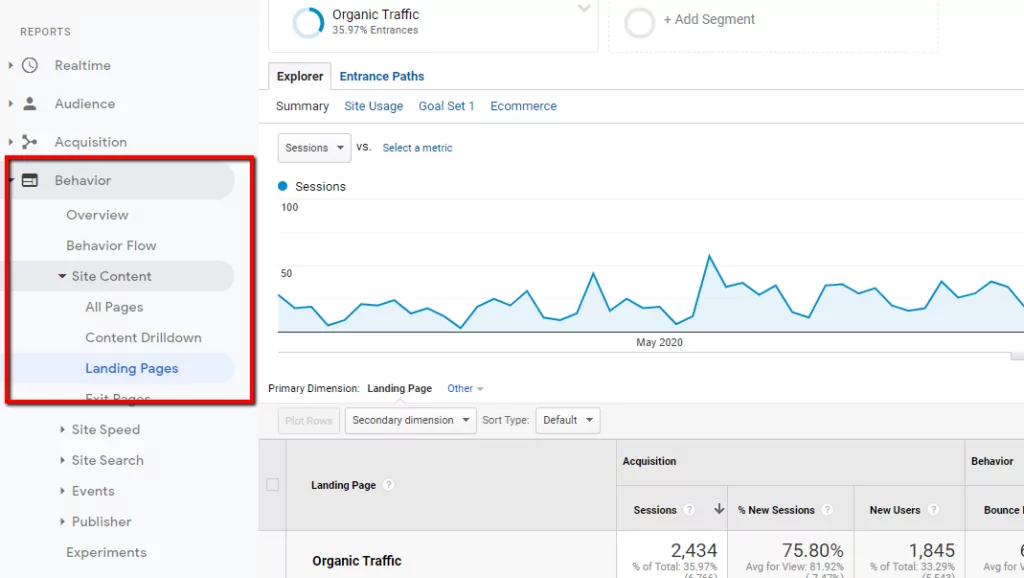Click the Select a metric link
The image size is (1024, 578).
tap(417, 148)
